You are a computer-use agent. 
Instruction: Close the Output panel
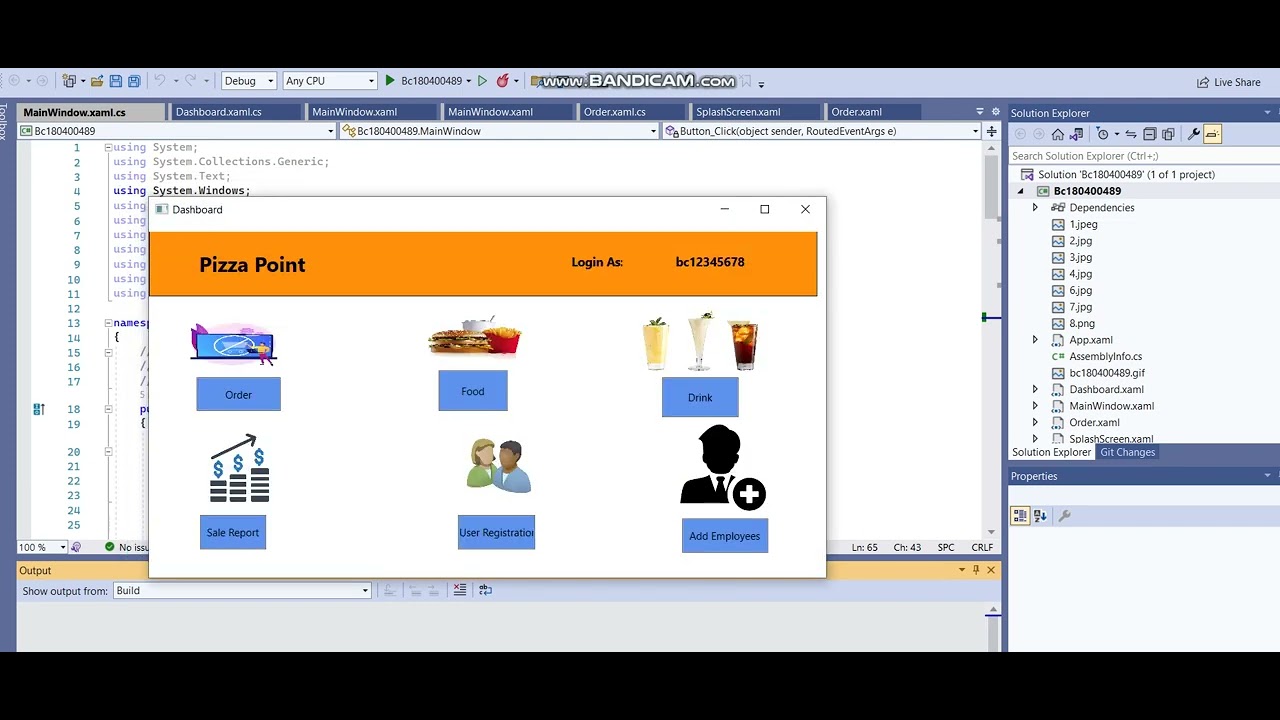pos(991,570)
